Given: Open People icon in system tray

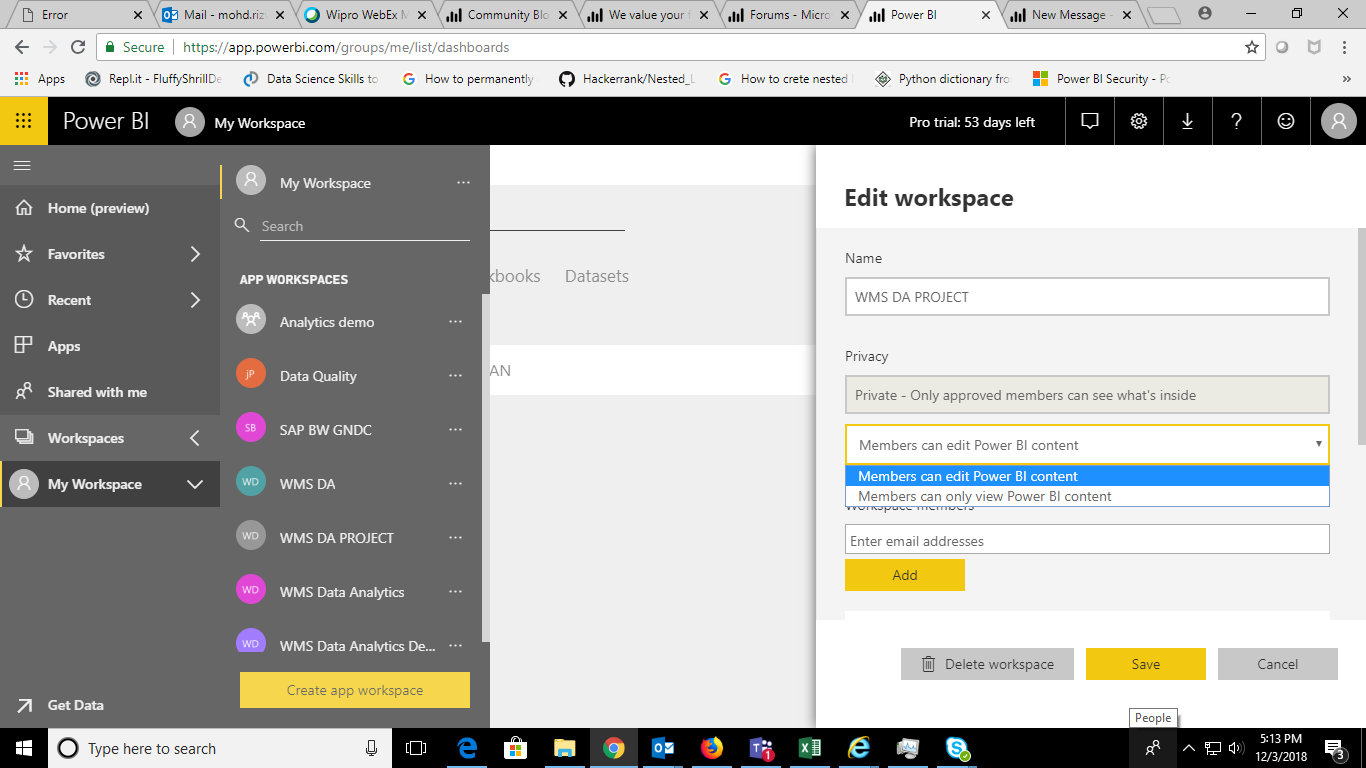Looking at the screenshot, I should (x=1153, y=748).
